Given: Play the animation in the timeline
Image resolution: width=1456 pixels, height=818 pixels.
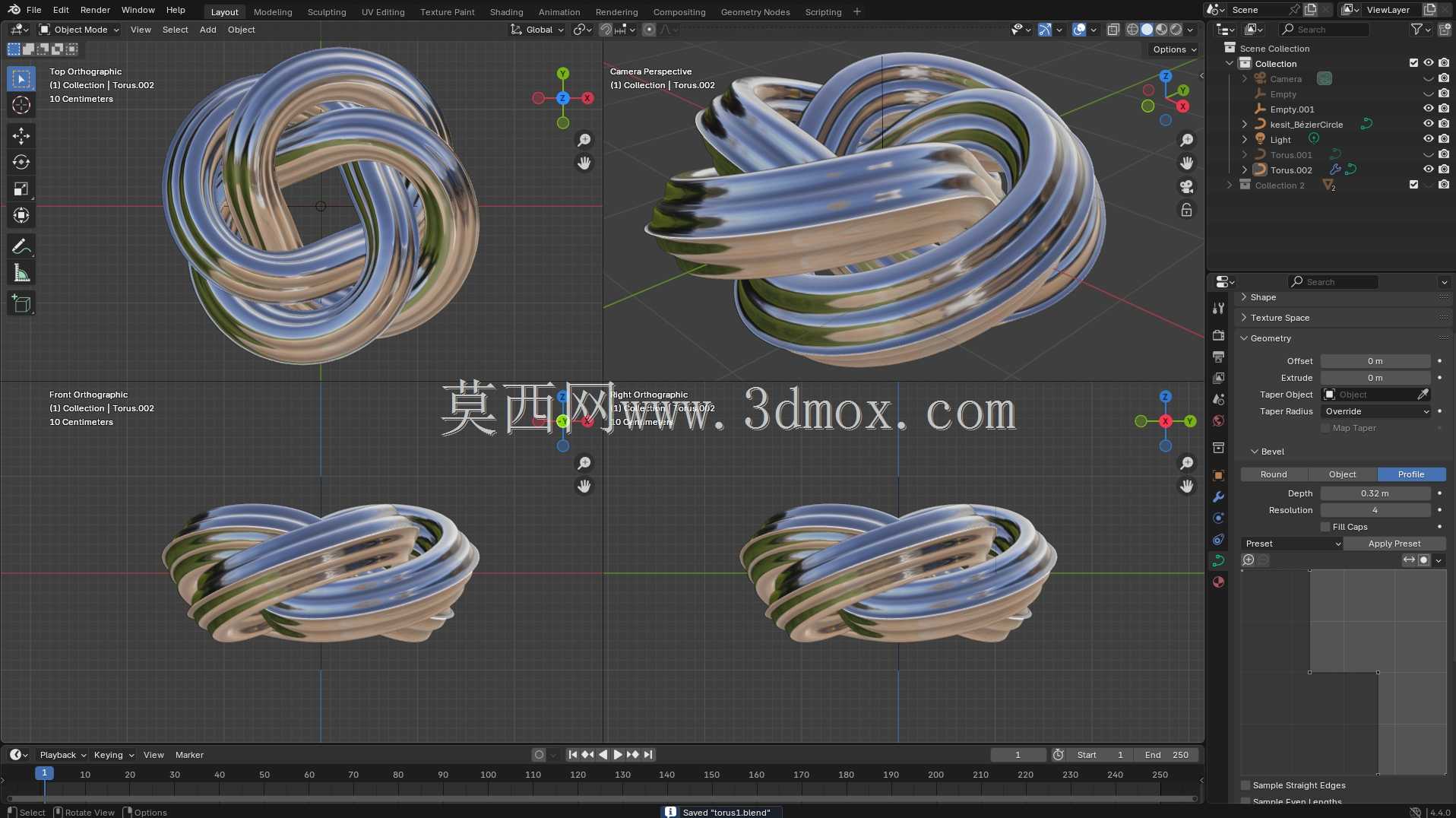Looking at the screenshot, I should (618, 755).
